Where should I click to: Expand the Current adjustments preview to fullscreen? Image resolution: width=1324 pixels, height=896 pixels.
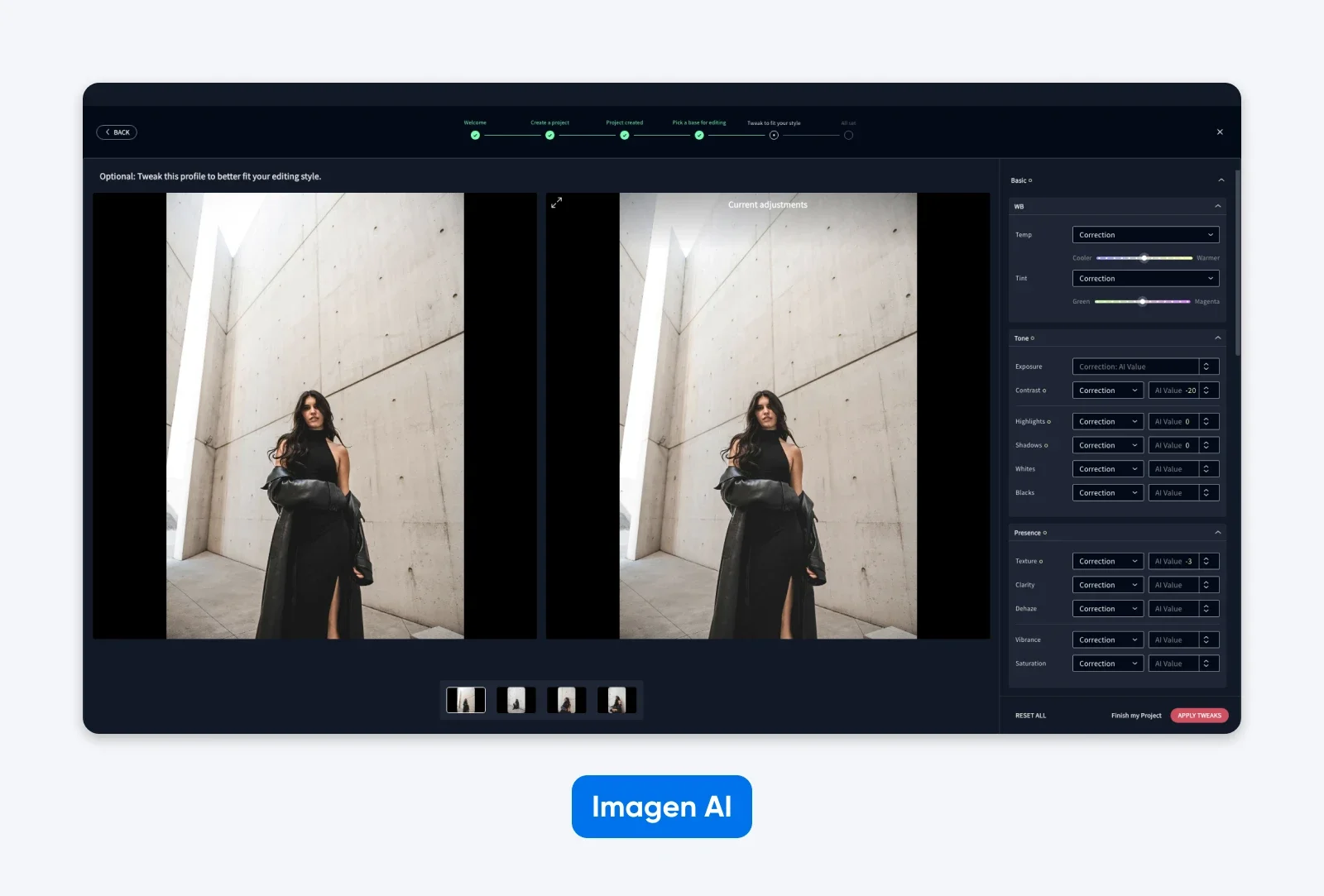click(557, 203)
